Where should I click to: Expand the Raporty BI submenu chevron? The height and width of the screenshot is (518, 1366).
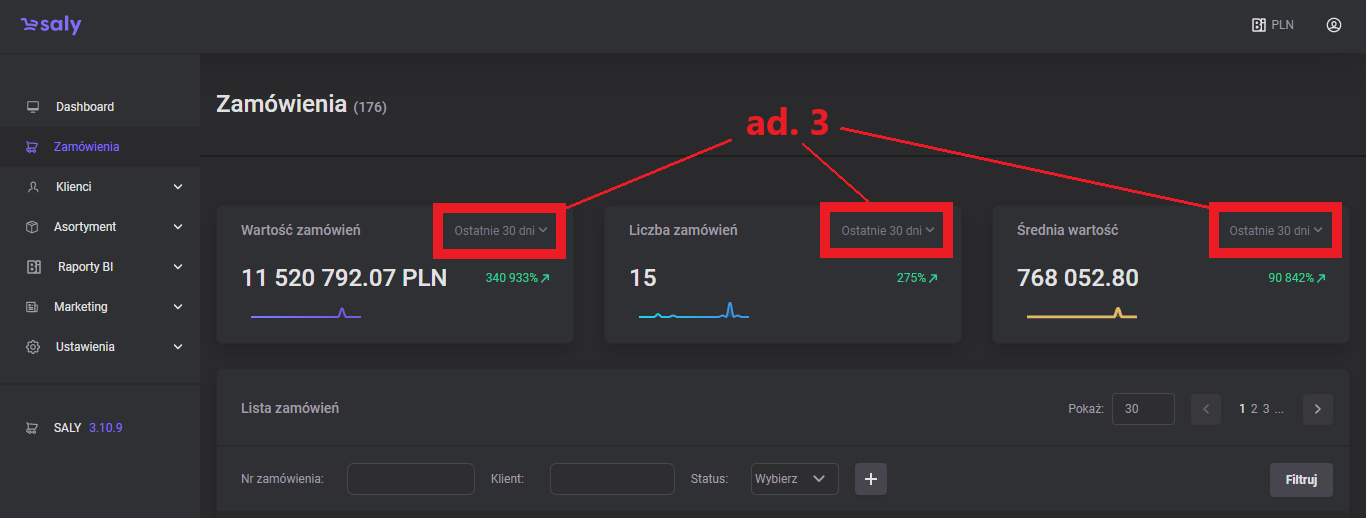178,267
